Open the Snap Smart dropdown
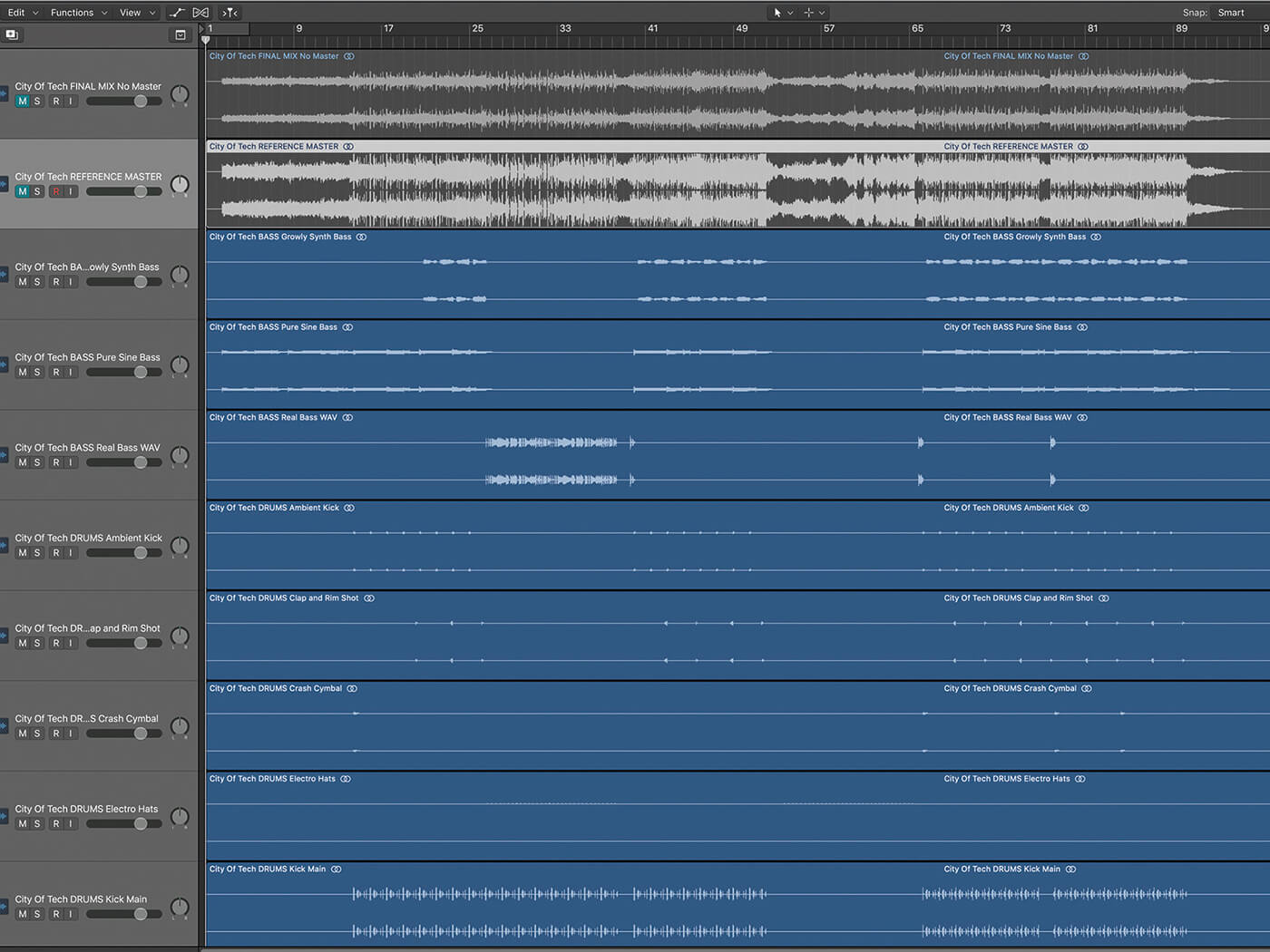1270x952 pixels. [x=1231, y=13]
